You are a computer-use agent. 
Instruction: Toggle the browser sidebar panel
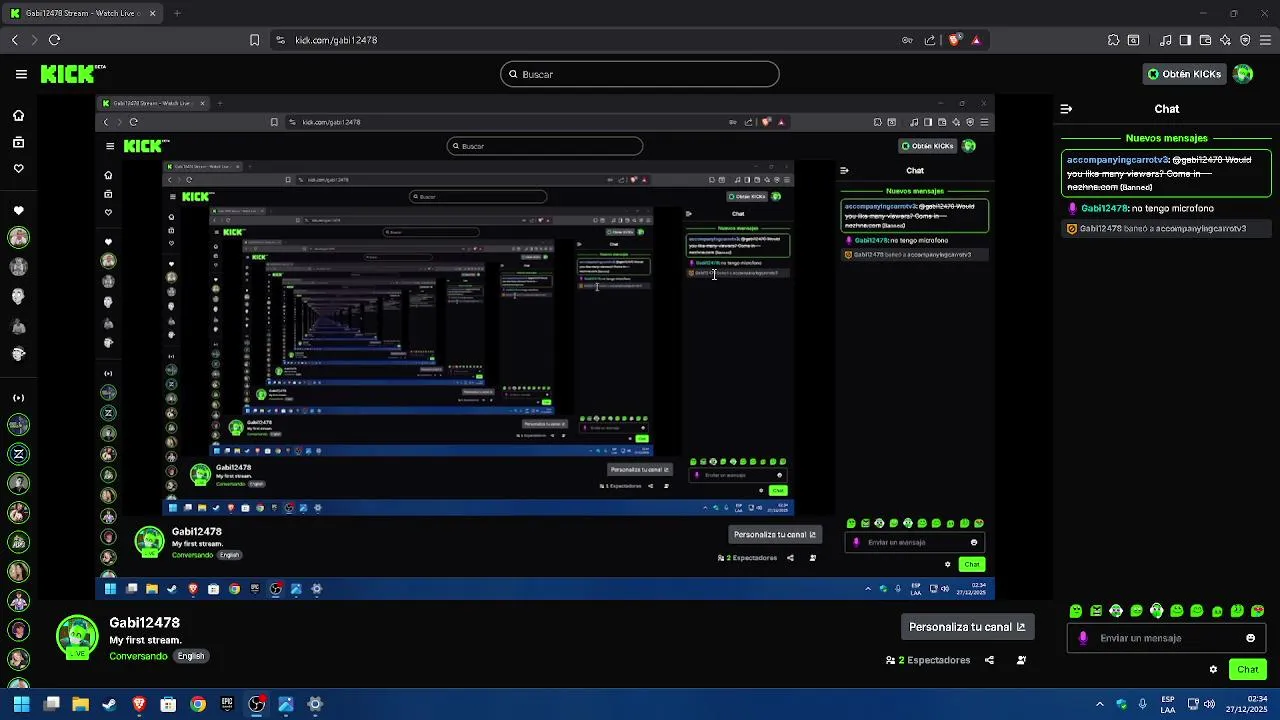tap(1185, 40)
